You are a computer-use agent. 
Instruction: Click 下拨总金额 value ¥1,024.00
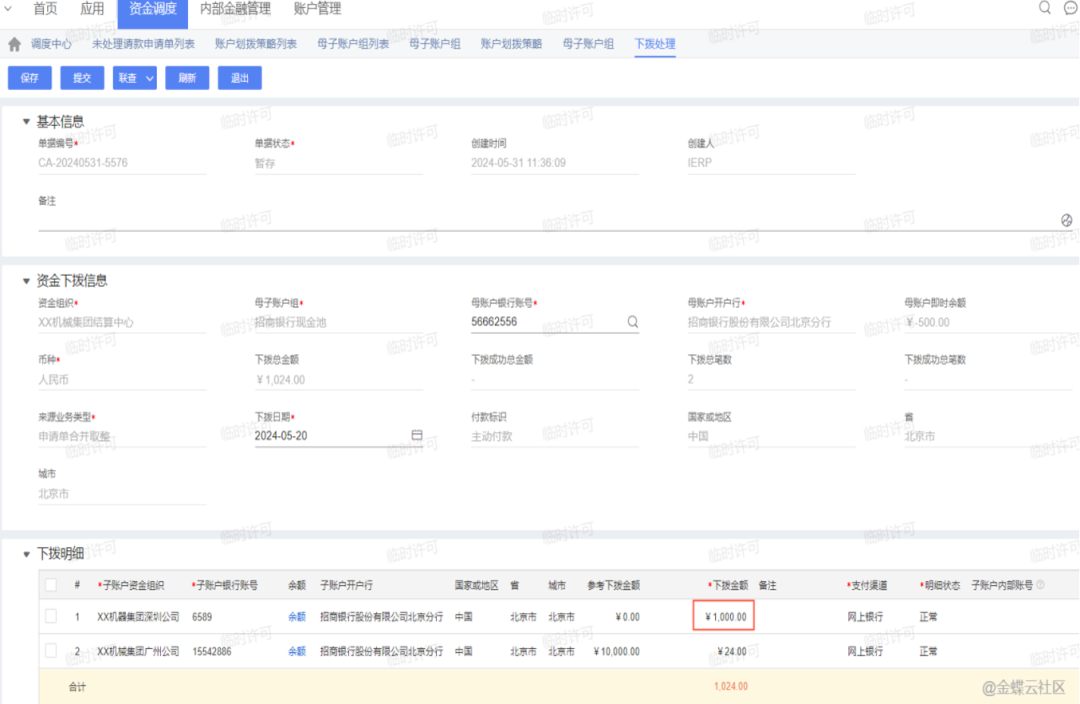(280, 380)
